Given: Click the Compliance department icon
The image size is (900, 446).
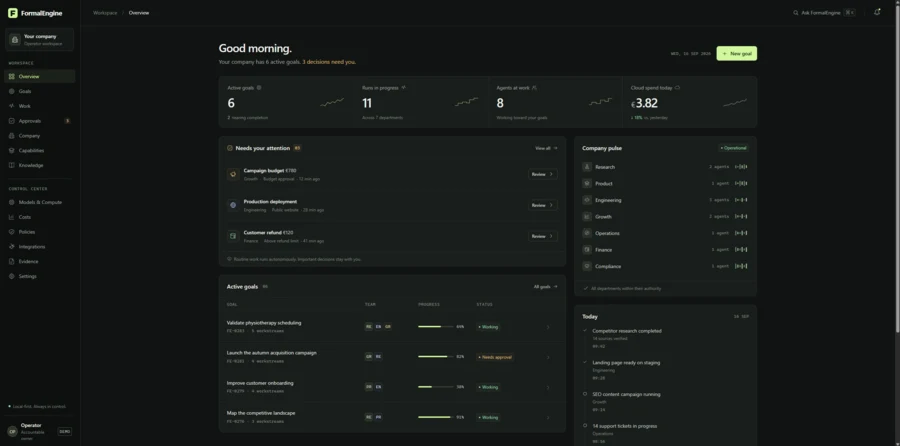Looking at the screenshot, I should 587,266.
